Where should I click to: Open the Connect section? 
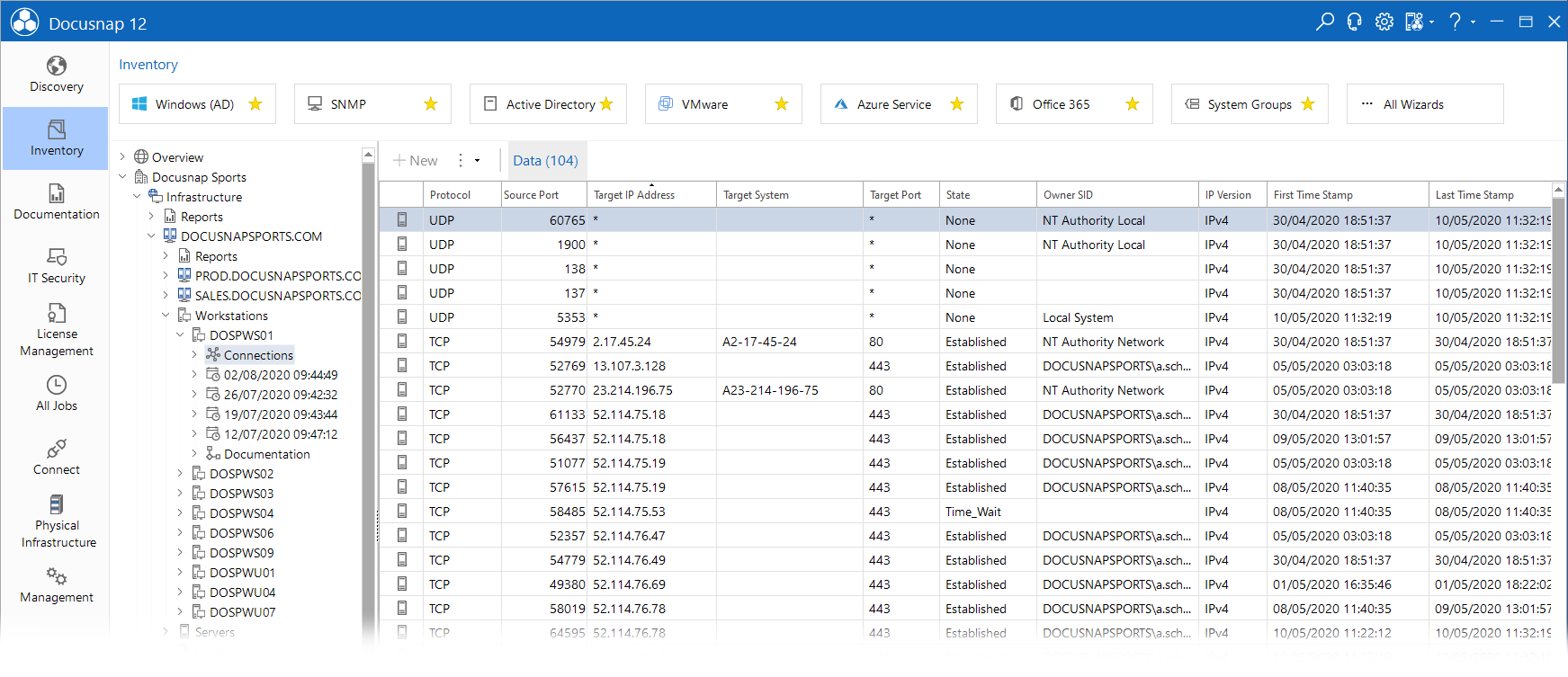tap(56, 458)
